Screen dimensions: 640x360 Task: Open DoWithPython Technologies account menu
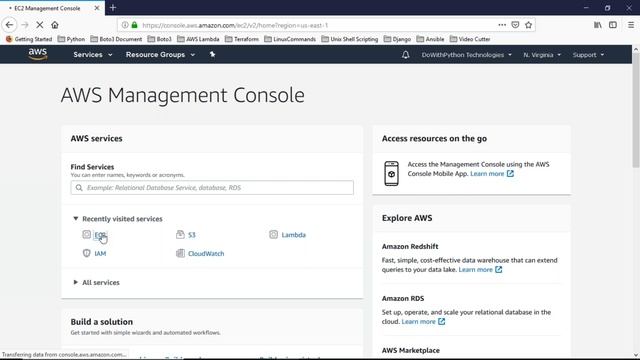tap(467, 55)
